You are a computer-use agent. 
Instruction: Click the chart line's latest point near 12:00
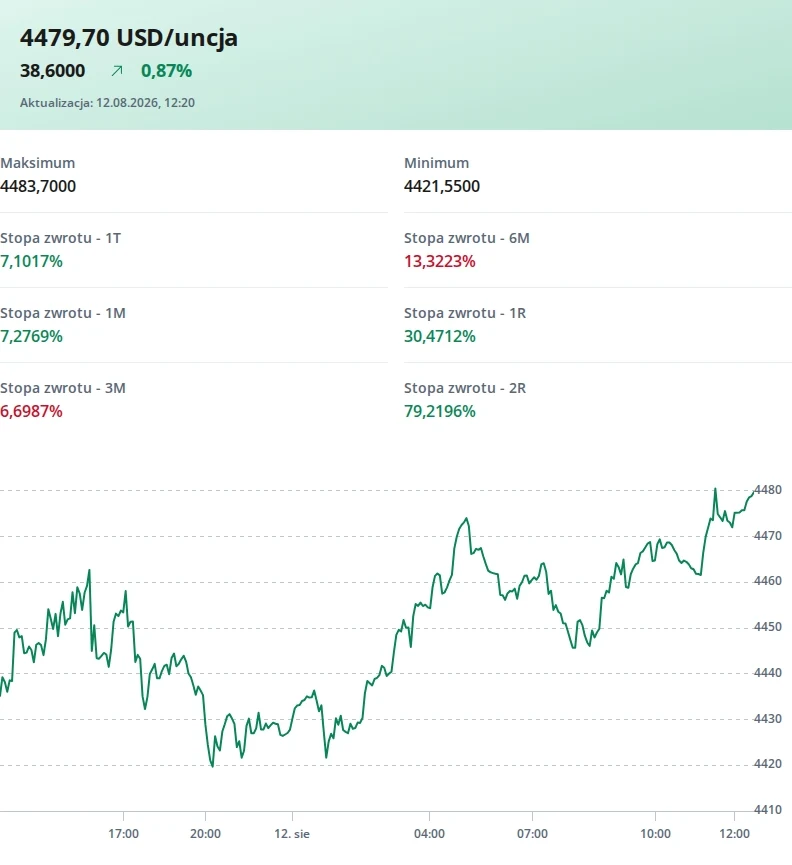tap(753, 491)
